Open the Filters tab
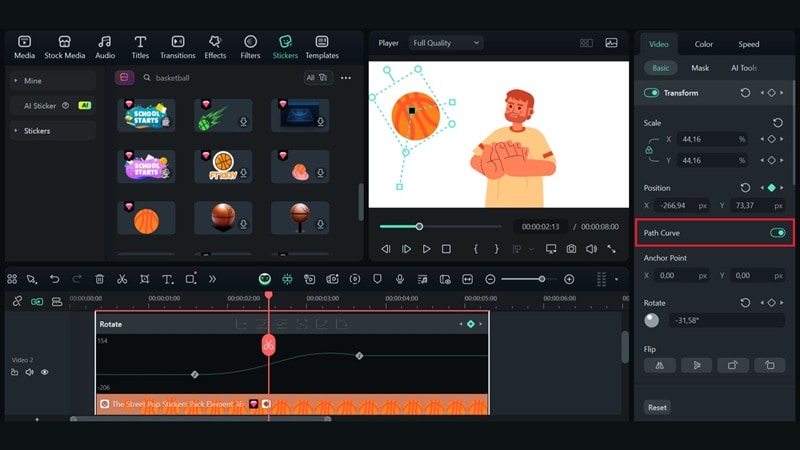 250,47
